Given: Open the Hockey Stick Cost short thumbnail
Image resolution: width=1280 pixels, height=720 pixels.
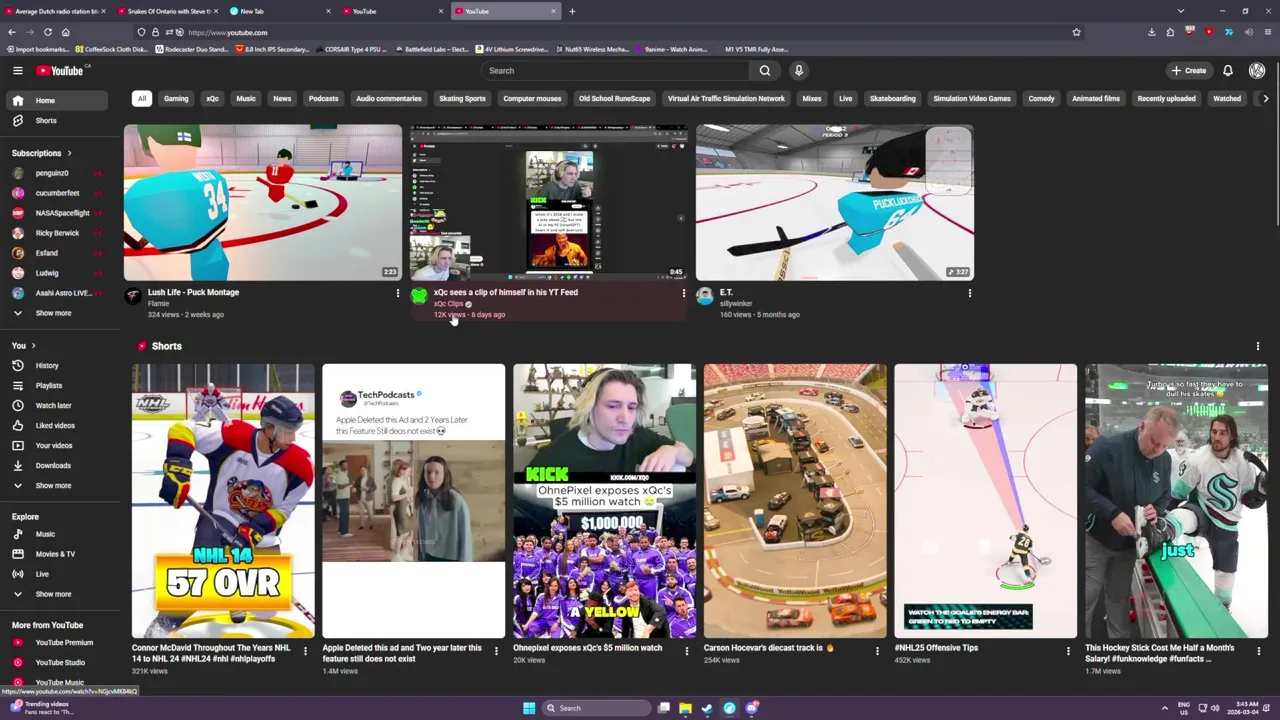Looking at the screenshot, I should pyautogui.click(x=1176, y=500).
